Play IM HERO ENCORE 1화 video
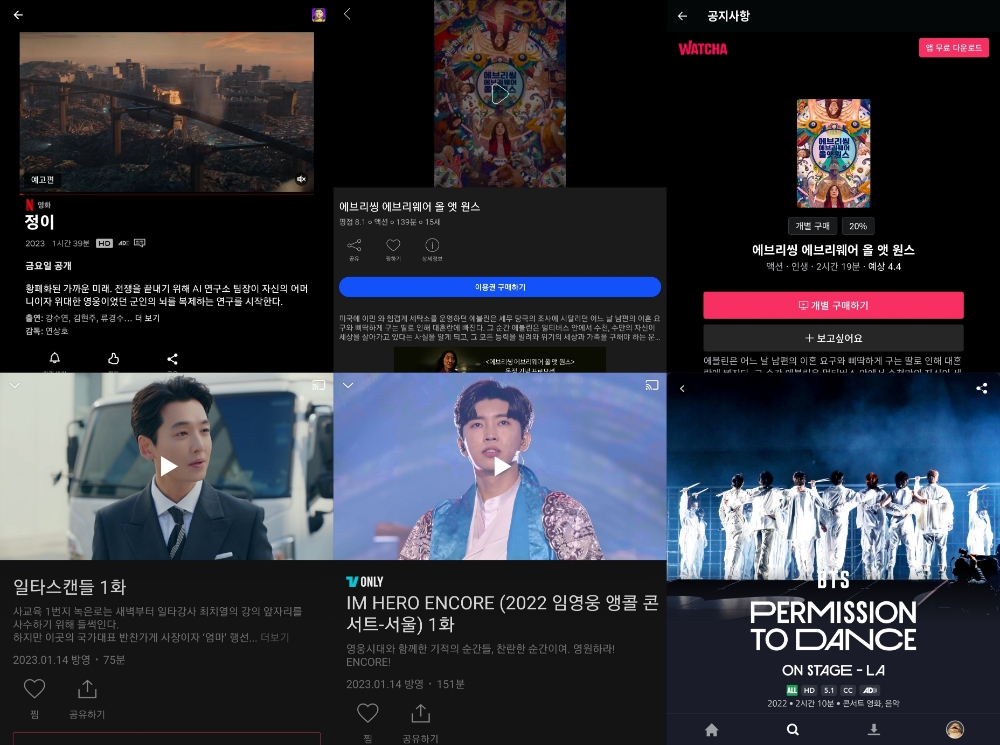Screen dimensions: 1000x745 coord(501,466)
